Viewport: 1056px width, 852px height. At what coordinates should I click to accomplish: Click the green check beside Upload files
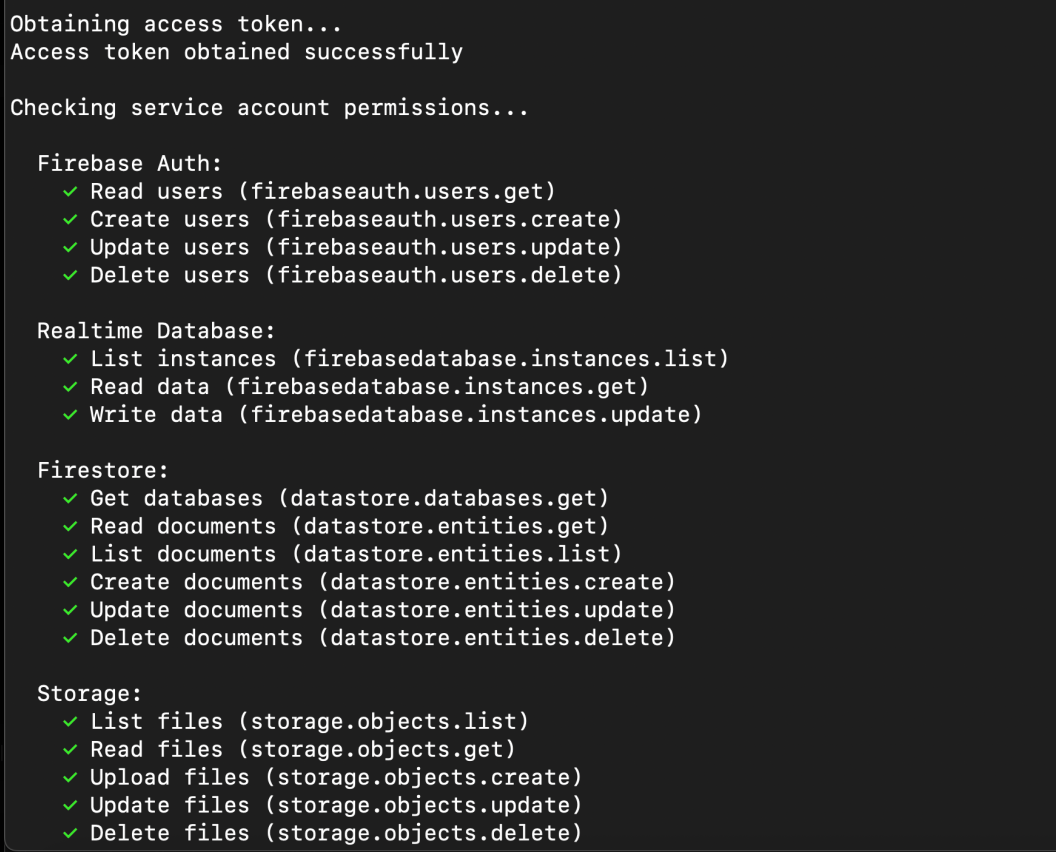(70, 777)
